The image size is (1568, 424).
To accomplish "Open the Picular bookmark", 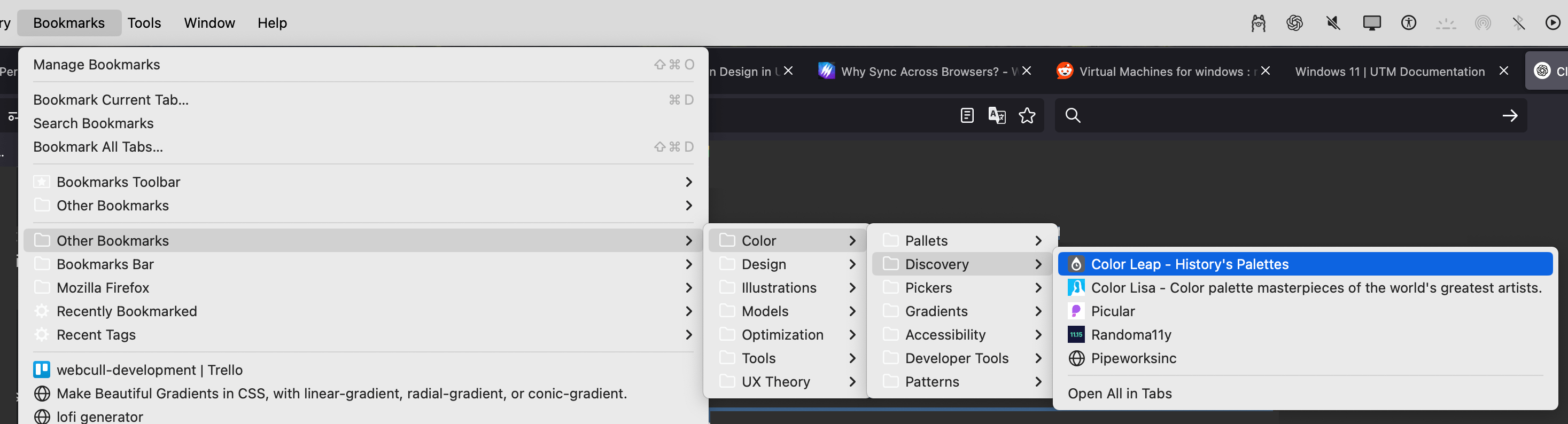I will pos(1305,311).
